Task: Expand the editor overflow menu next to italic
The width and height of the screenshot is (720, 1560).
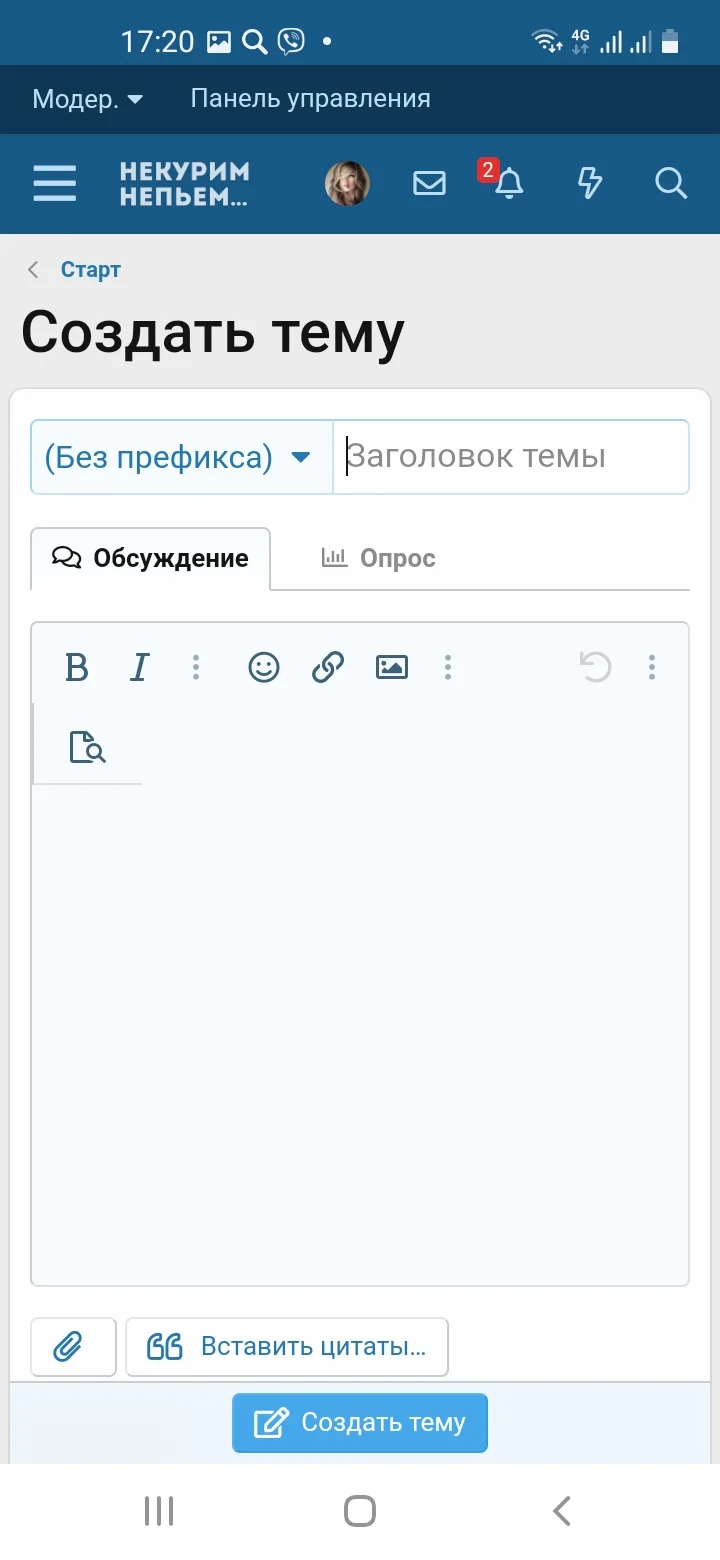Action: [x=196, y=667]
